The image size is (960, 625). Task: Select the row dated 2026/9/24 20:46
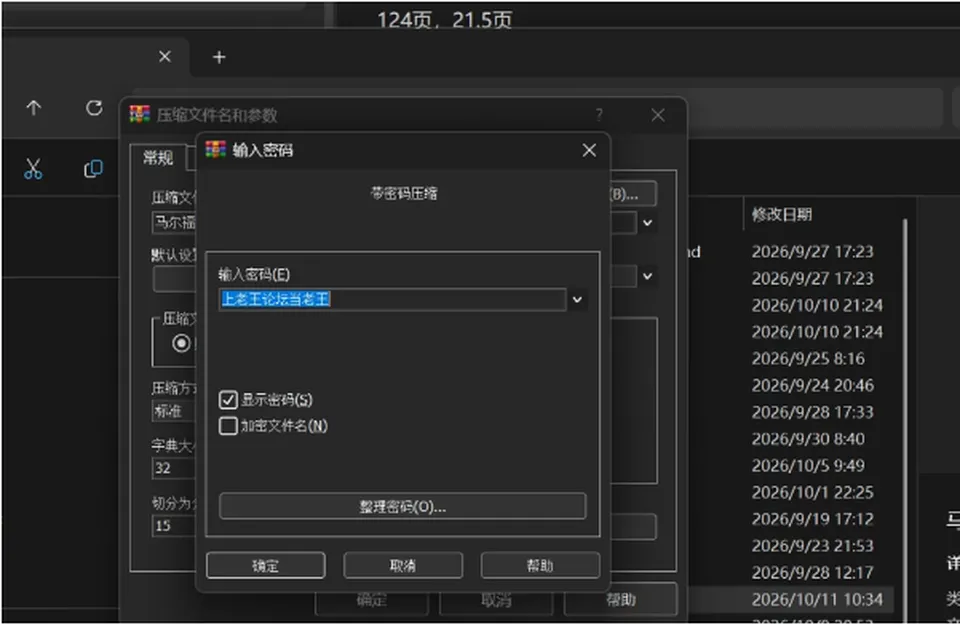tap(812, 386)
